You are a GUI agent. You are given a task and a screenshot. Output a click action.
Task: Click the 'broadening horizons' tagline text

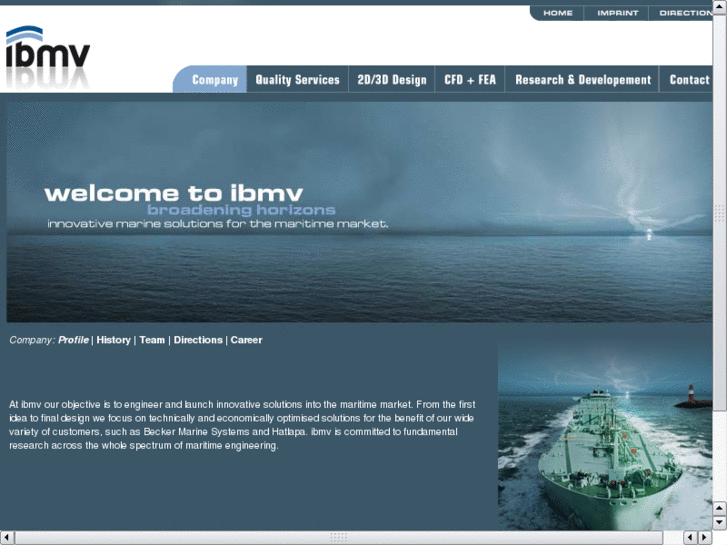tap(241, 210)
